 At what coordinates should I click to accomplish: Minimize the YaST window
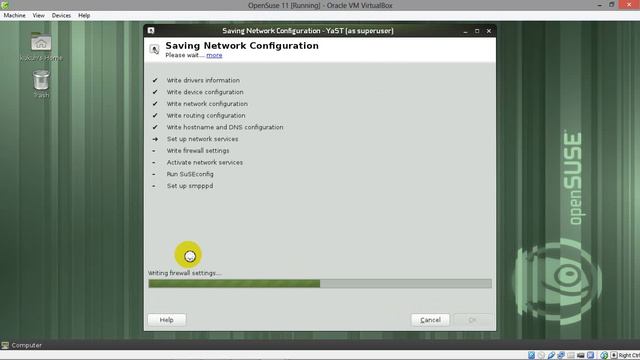(x=465, y=31)
